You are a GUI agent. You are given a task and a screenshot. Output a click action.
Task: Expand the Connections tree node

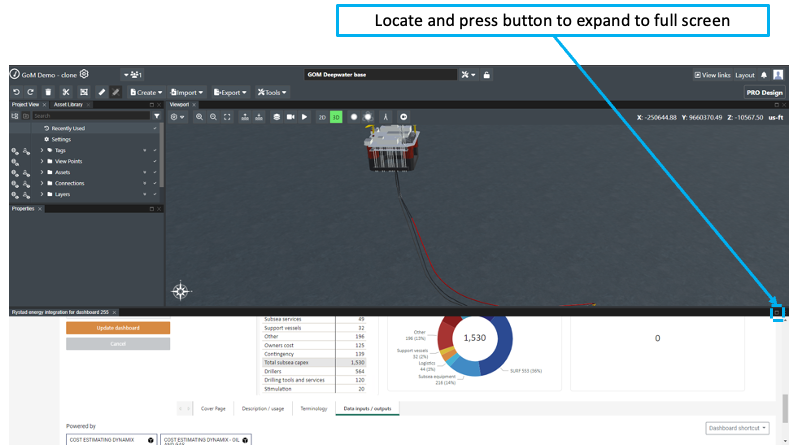coord(42,183)
